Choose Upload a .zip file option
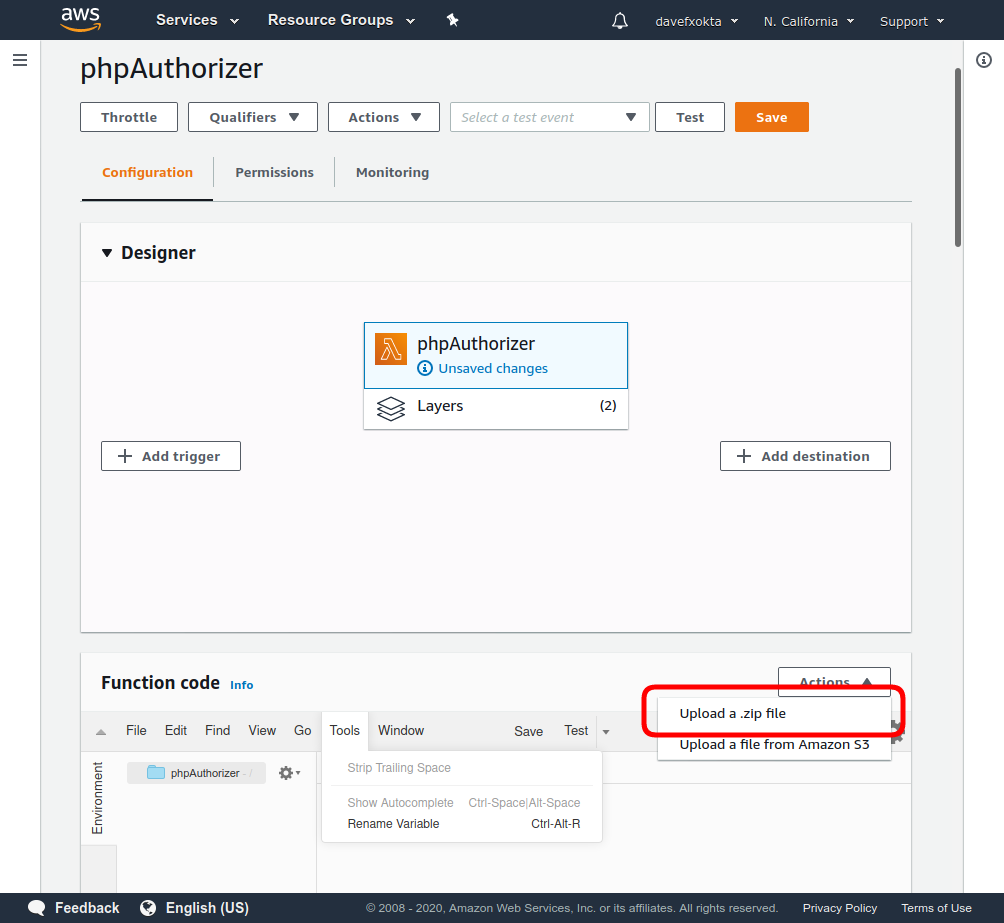 click(732, 714)
